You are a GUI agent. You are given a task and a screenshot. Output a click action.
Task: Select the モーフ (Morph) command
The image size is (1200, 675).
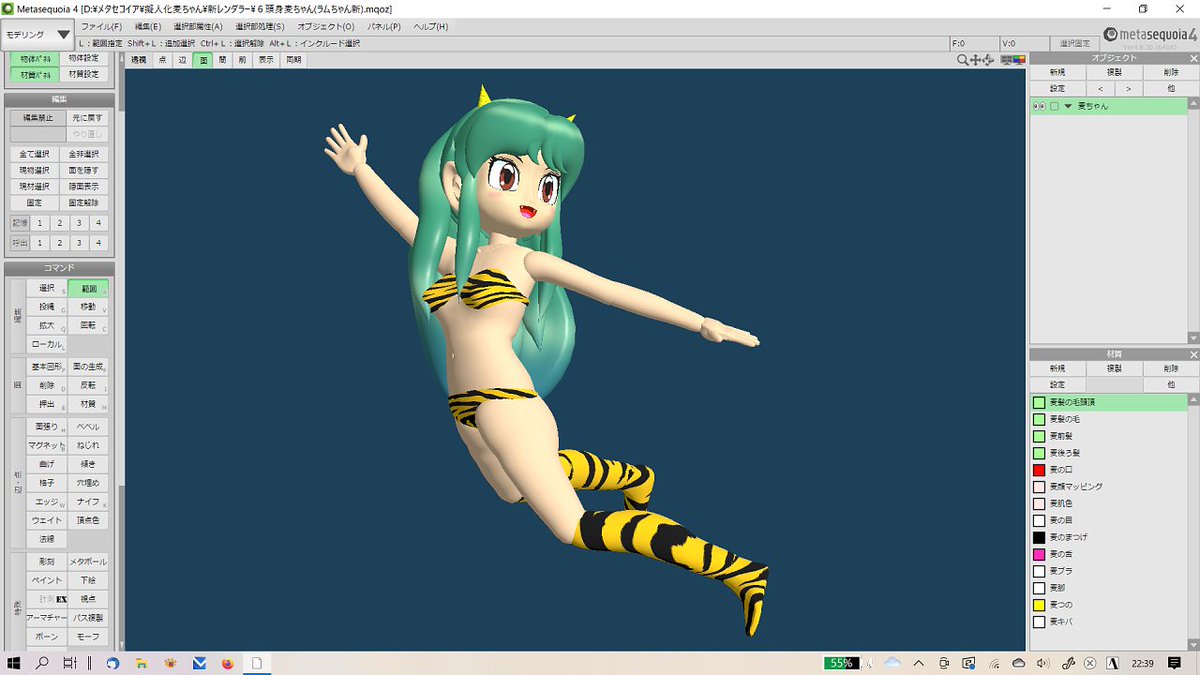coord(88,637)
